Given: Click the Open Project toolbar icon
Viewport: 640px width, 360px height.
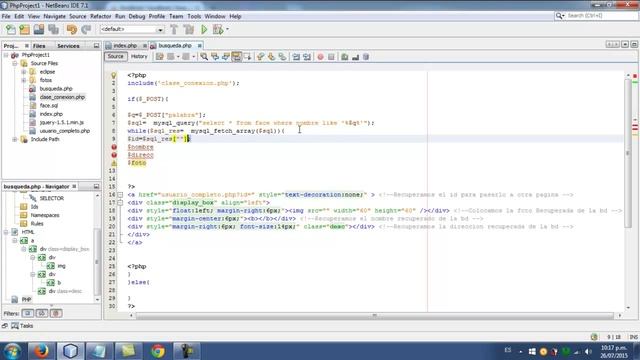Looking at the screenshot, I should pos(39,29).
